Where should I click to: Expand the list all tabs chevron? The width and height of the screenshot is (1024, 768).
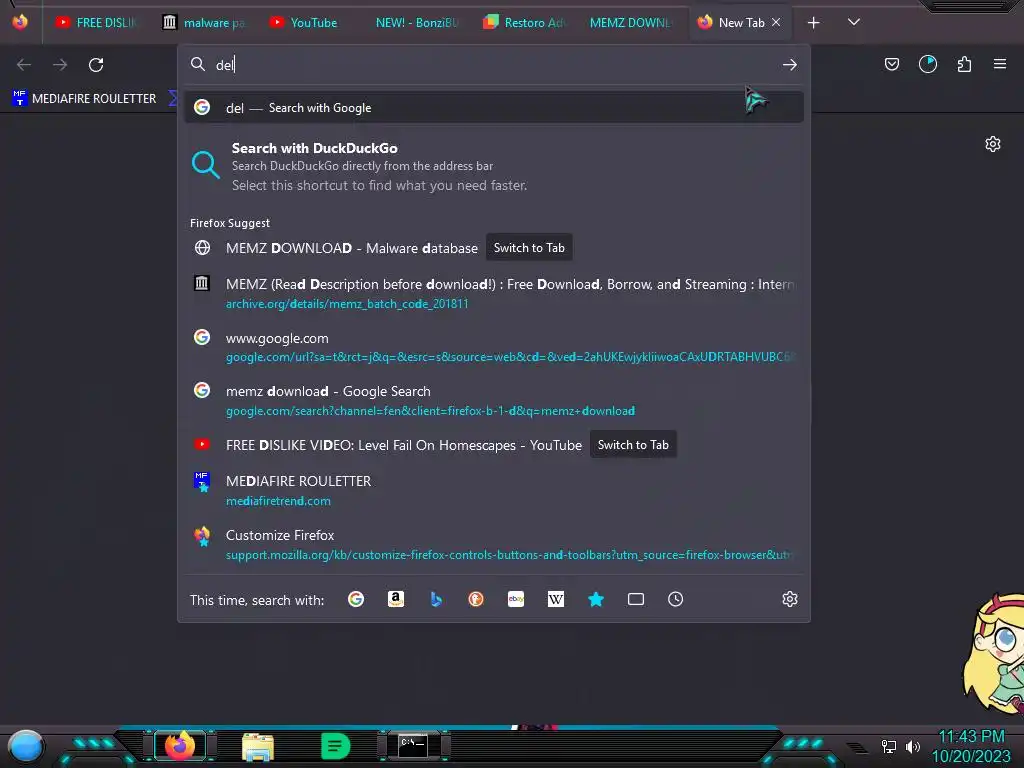(x=854, y=22)
